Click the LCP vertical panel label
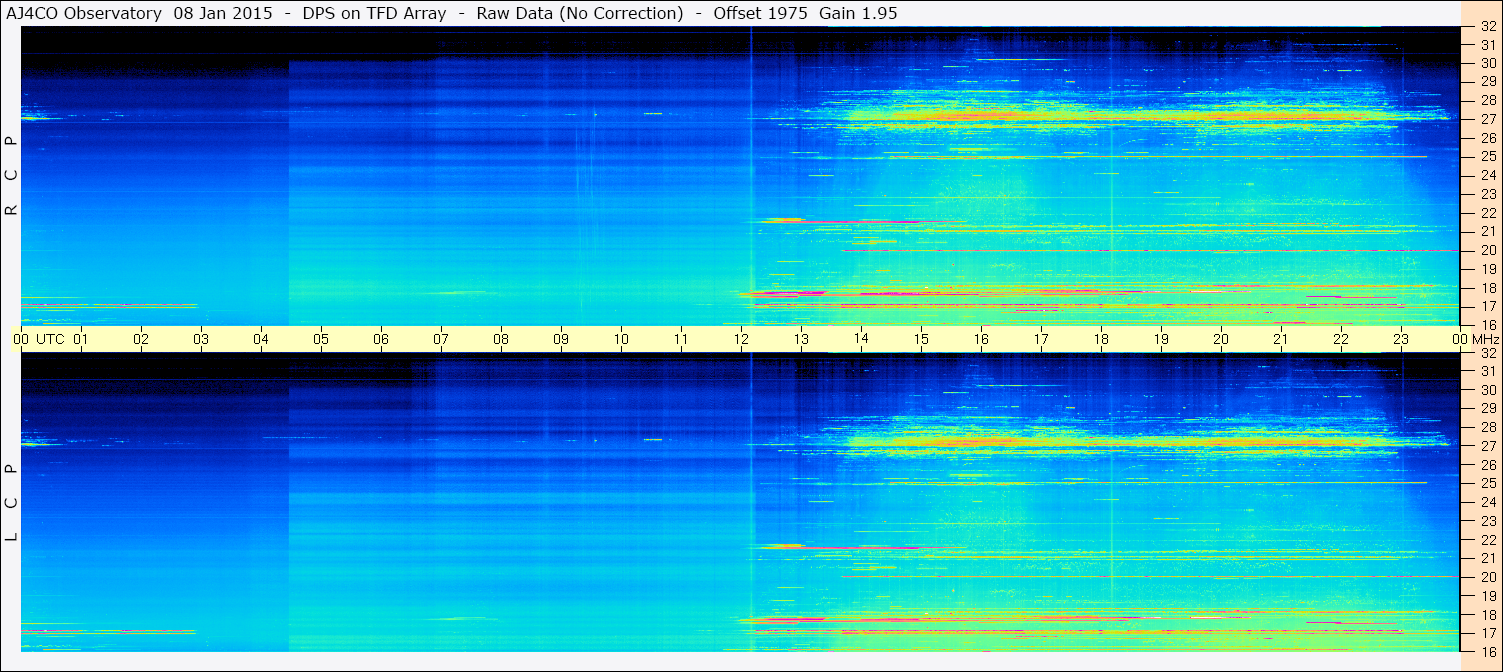The height and width of the screenshot is (672, 1503). [x=12, y=503]
